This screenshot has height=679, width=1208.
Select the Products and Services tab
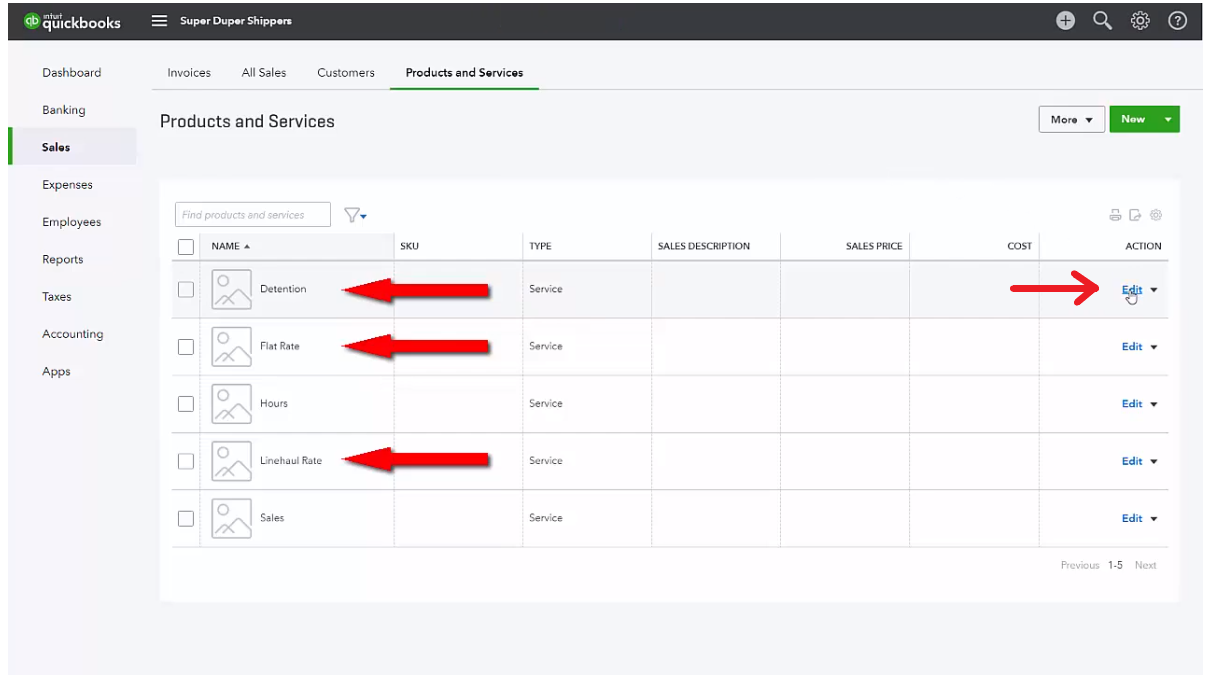click(x=464, y=73)
